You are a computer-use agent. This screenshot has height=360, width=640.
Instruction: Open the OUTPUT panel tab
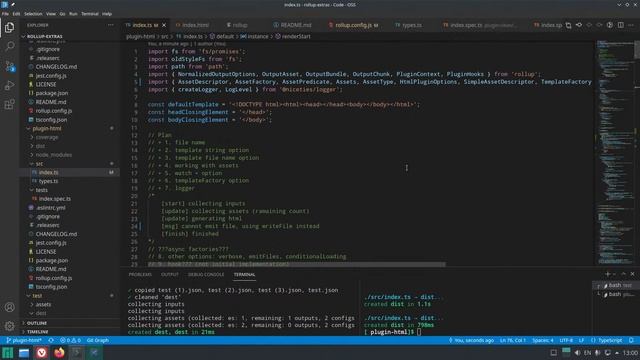pos(170,274)
